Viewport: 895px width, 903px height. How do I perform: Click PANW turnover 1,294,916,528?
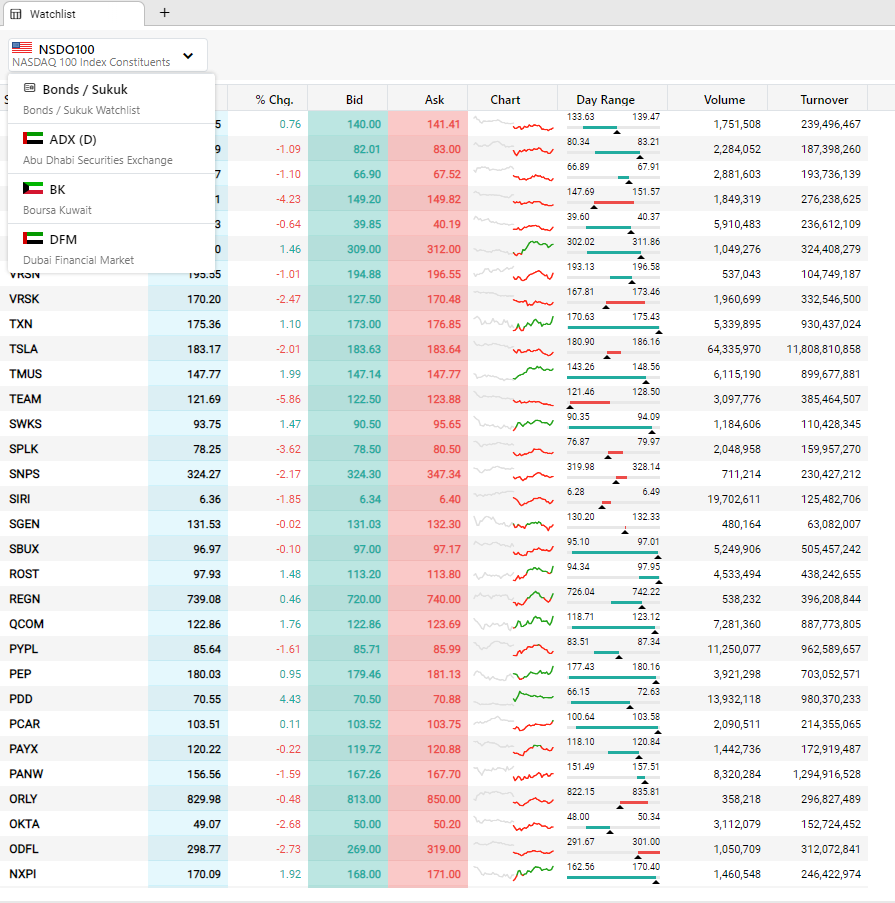pos(827,774)
